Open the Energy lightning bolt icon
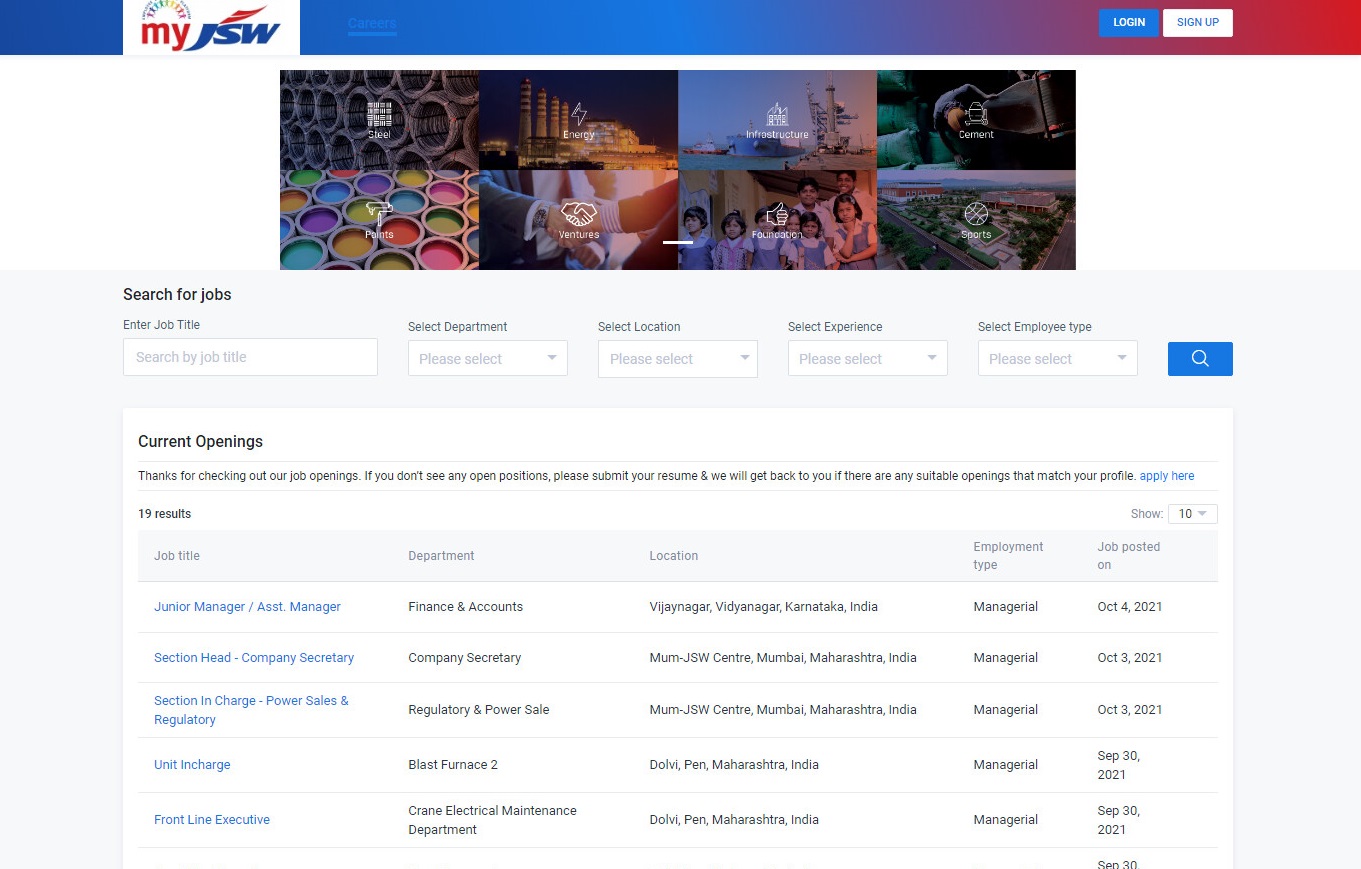Viewport: 1361px width, 869px height. [x=578, y=113]
